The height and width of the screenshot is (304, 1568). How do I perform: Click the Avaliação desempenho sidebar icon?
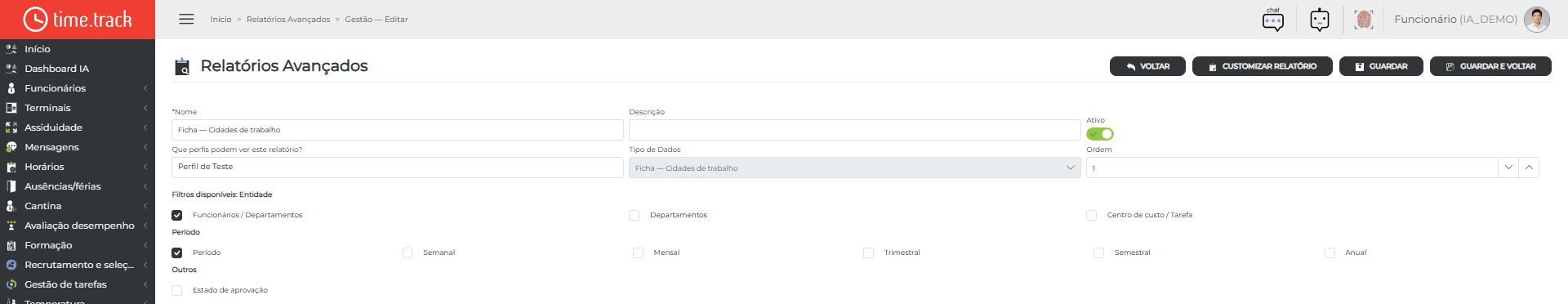coord(11,226)
